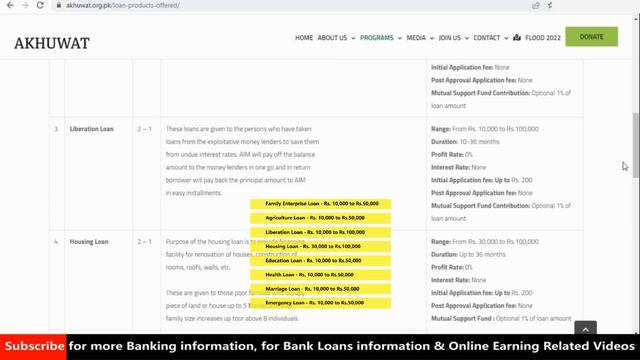640x360 pixels.
Task: Click Liberation Loan 'Profit Rate: 0%' text
Action: pyautogui.click(x=451, y=155)
